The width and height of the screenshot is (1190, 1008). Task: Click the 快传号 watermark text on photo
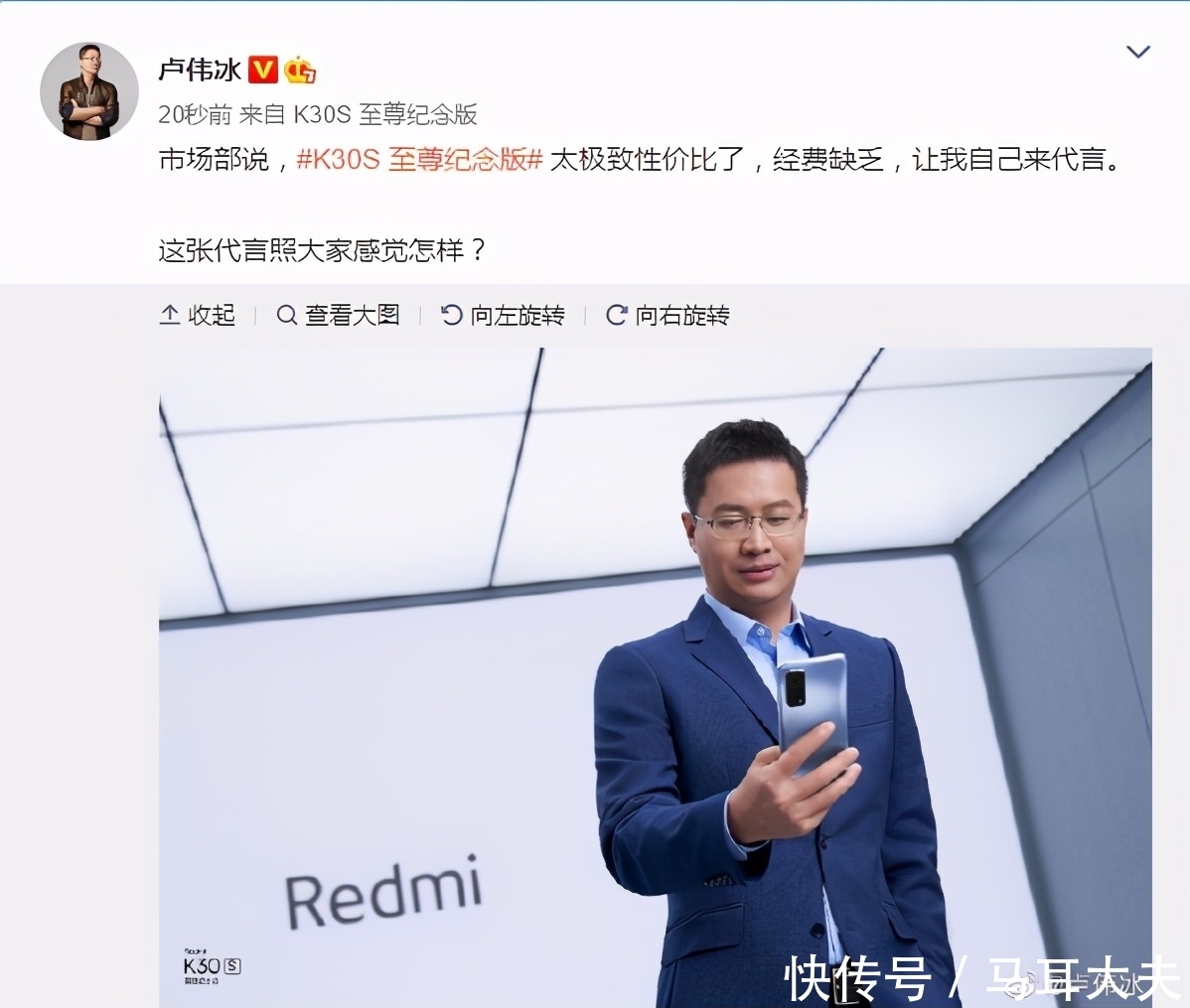[x=857, y=978]
